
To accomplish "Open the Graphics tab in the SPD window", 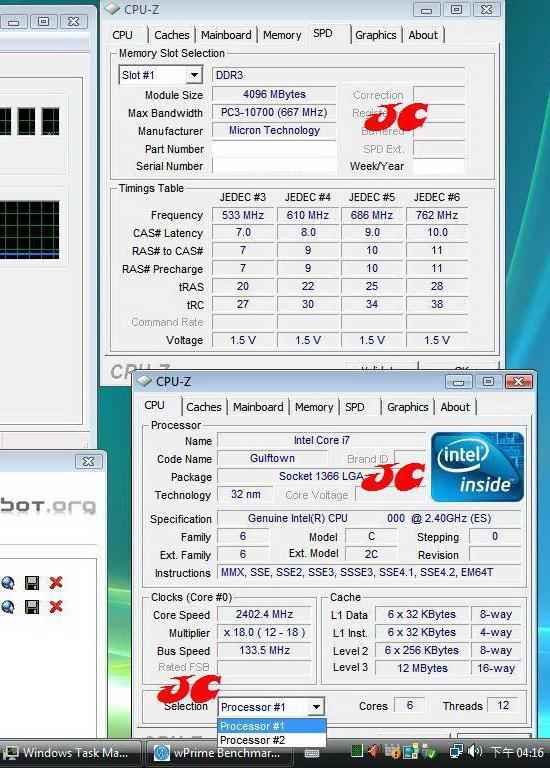I will point(376,35).
